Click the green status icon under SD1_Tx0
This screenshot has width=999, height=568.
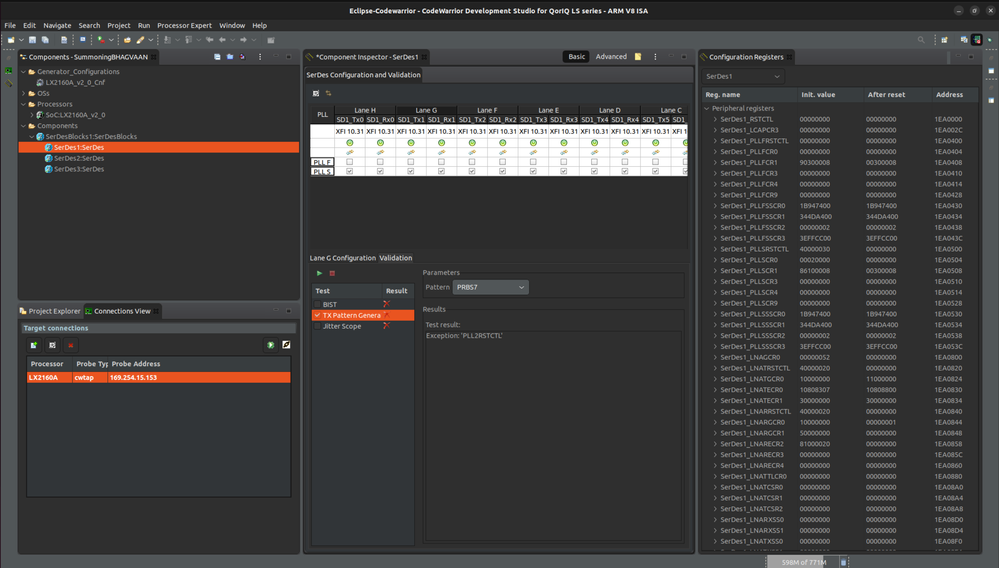[349, 143]
